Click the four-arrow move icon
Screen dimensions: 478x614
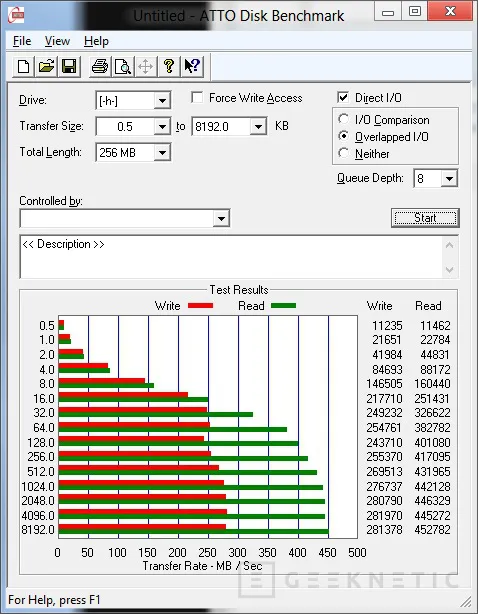146,66
